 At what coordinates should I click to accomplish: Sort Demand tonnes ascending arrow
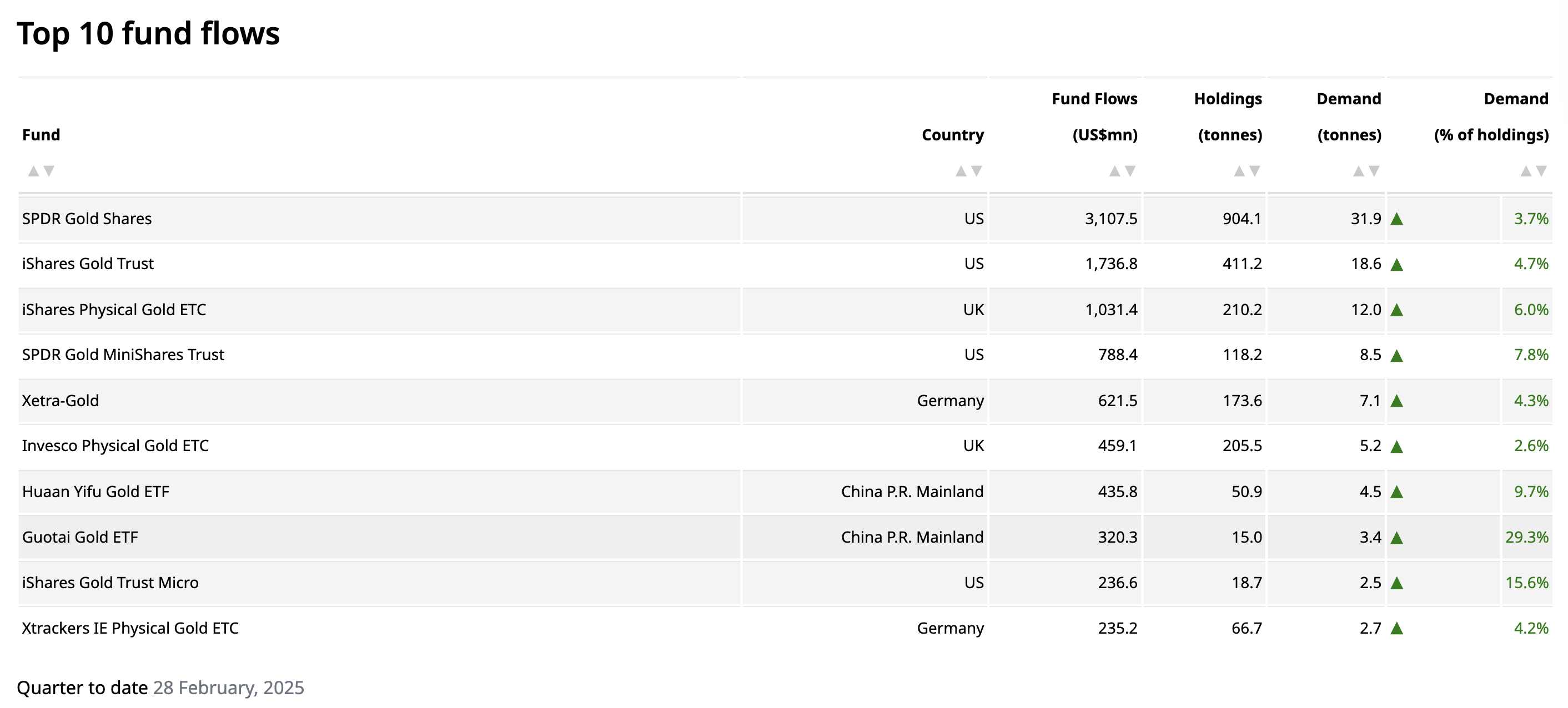[1359, 171]
